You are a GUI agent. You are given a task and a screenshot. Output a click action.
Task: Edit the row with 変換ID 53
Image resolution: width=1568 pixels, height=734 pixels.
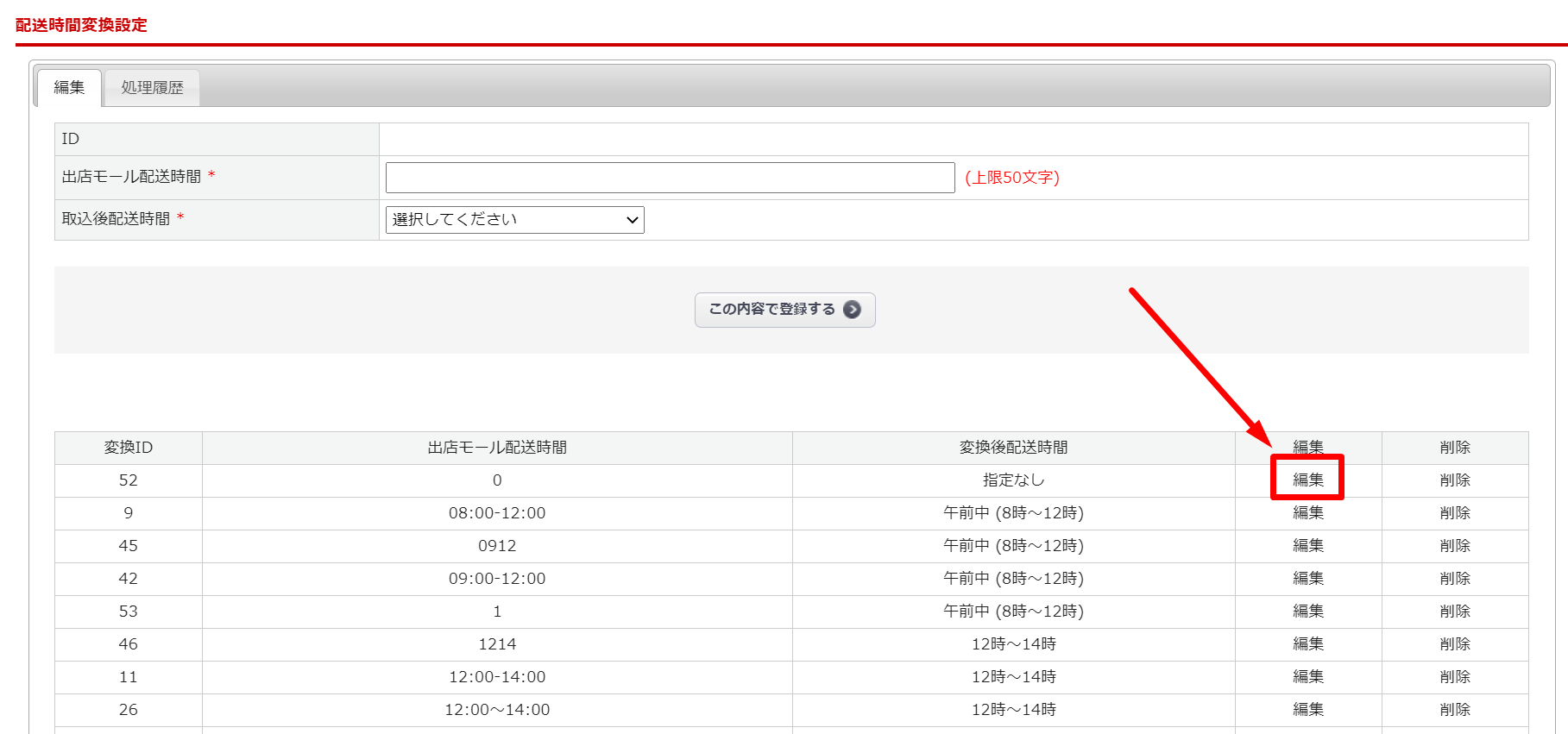[x=1307, y=612]
